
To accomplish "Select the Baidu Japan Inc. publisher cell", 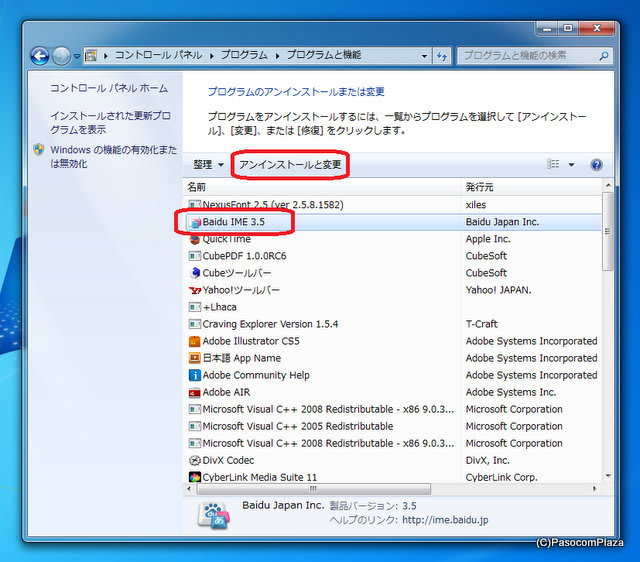I will point(502,222).
